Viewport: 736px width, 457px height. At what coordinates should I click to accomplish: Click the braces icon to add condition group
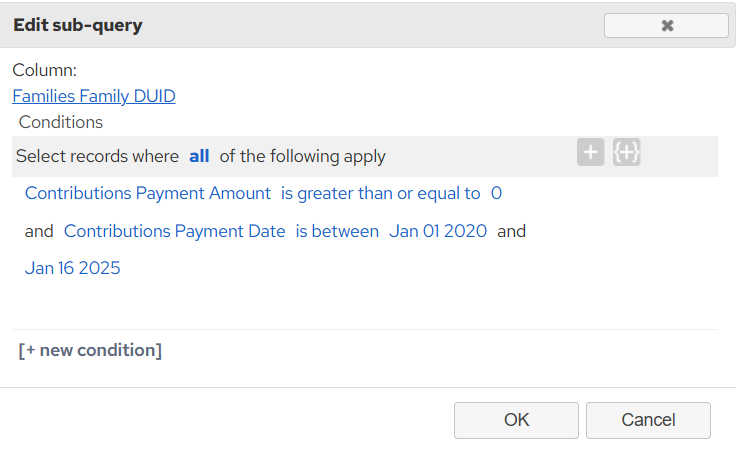point(626,152)
